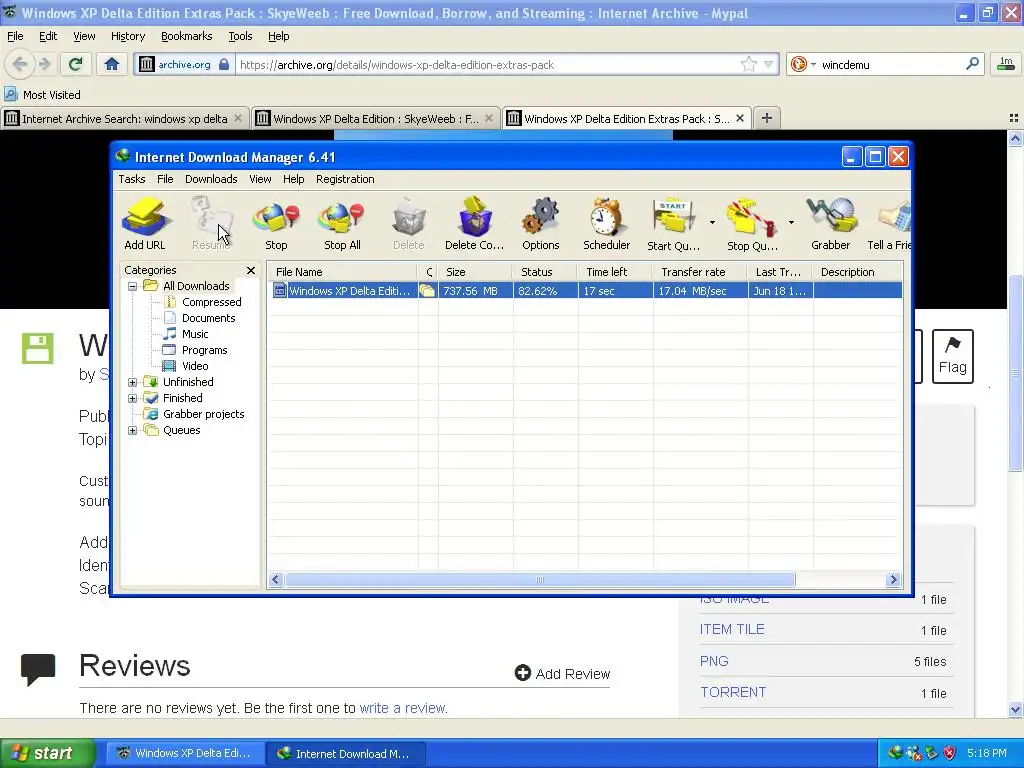
Task: Click the Stop All toolbar icon
Action: 342,223
